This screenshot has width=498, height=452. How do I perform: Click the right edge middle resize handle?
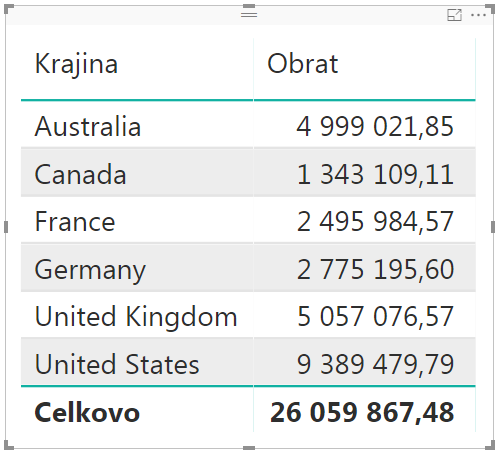tap(493, 227)
